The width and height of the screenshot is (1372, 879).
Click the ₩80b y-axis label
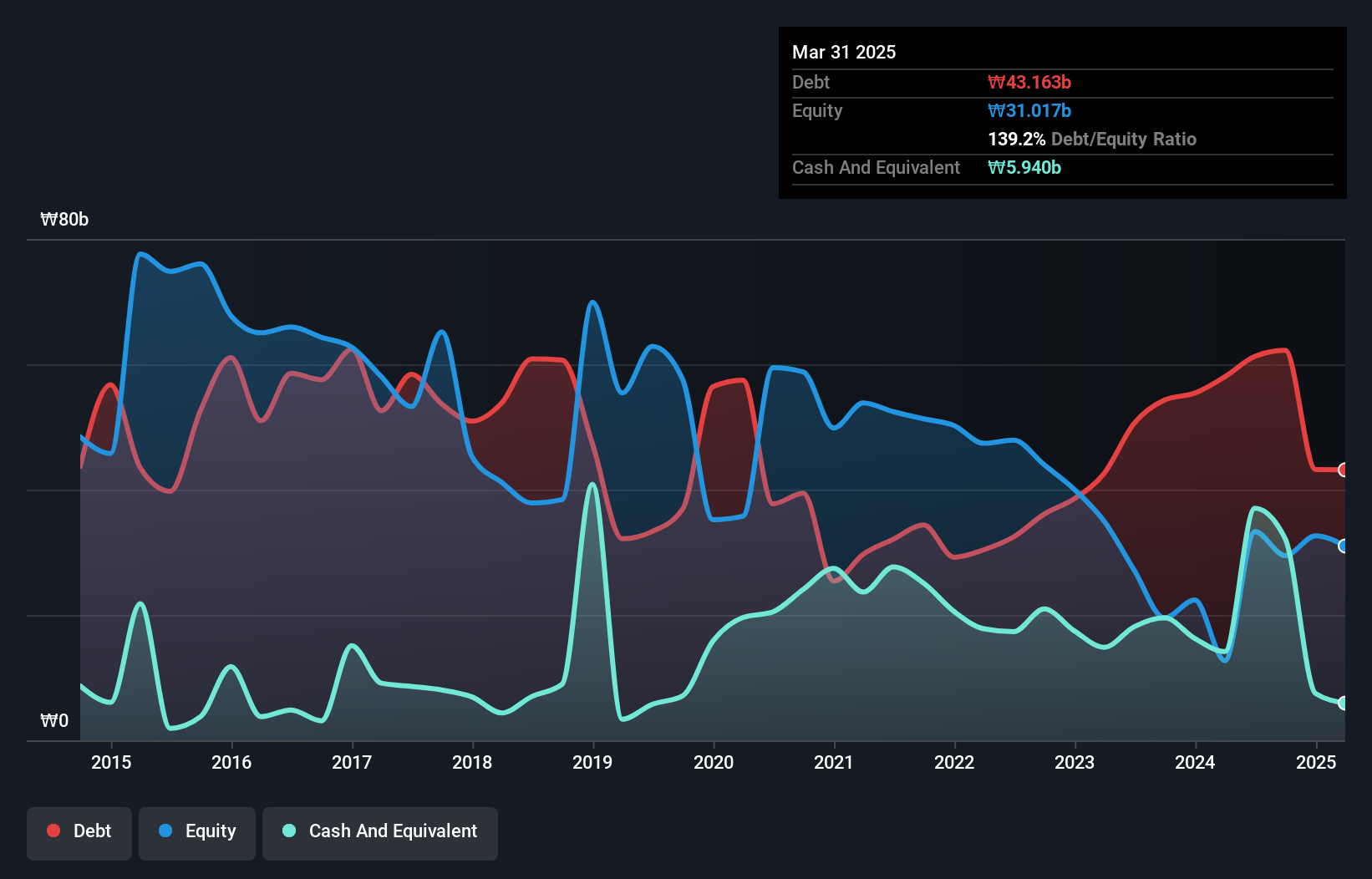64,220
